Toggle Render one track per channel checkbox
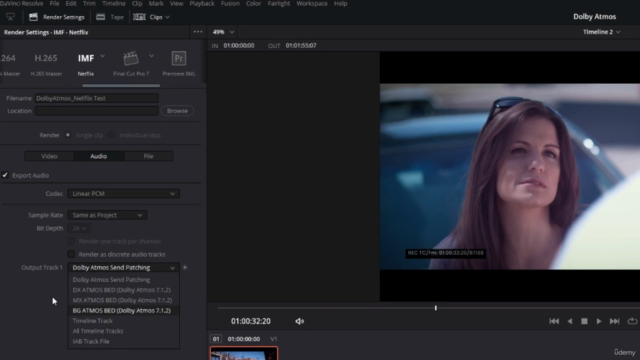The height and width of the screenshot is (360, 640). coord(71,241)
